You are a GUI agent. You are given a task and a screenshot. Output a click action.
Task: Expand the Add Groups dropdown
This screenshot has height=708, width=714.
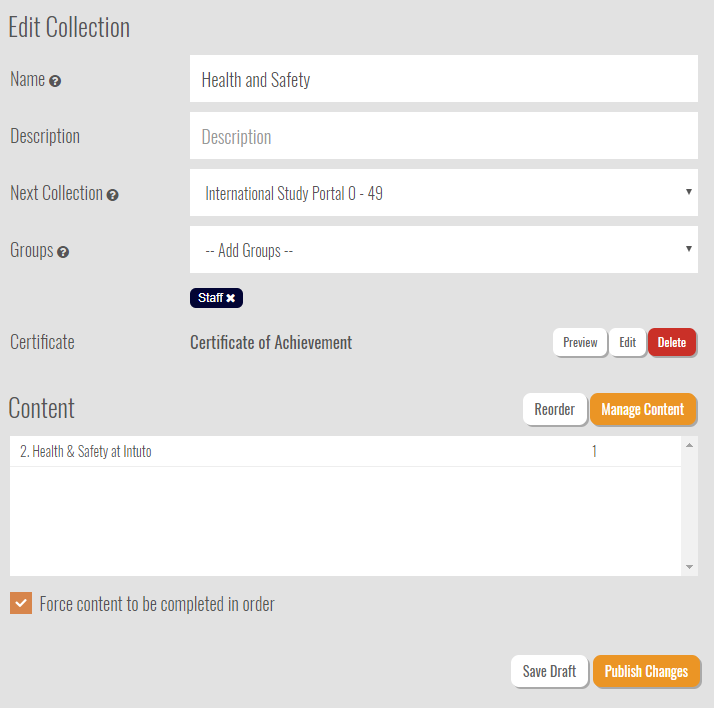(x=444, y=250)
